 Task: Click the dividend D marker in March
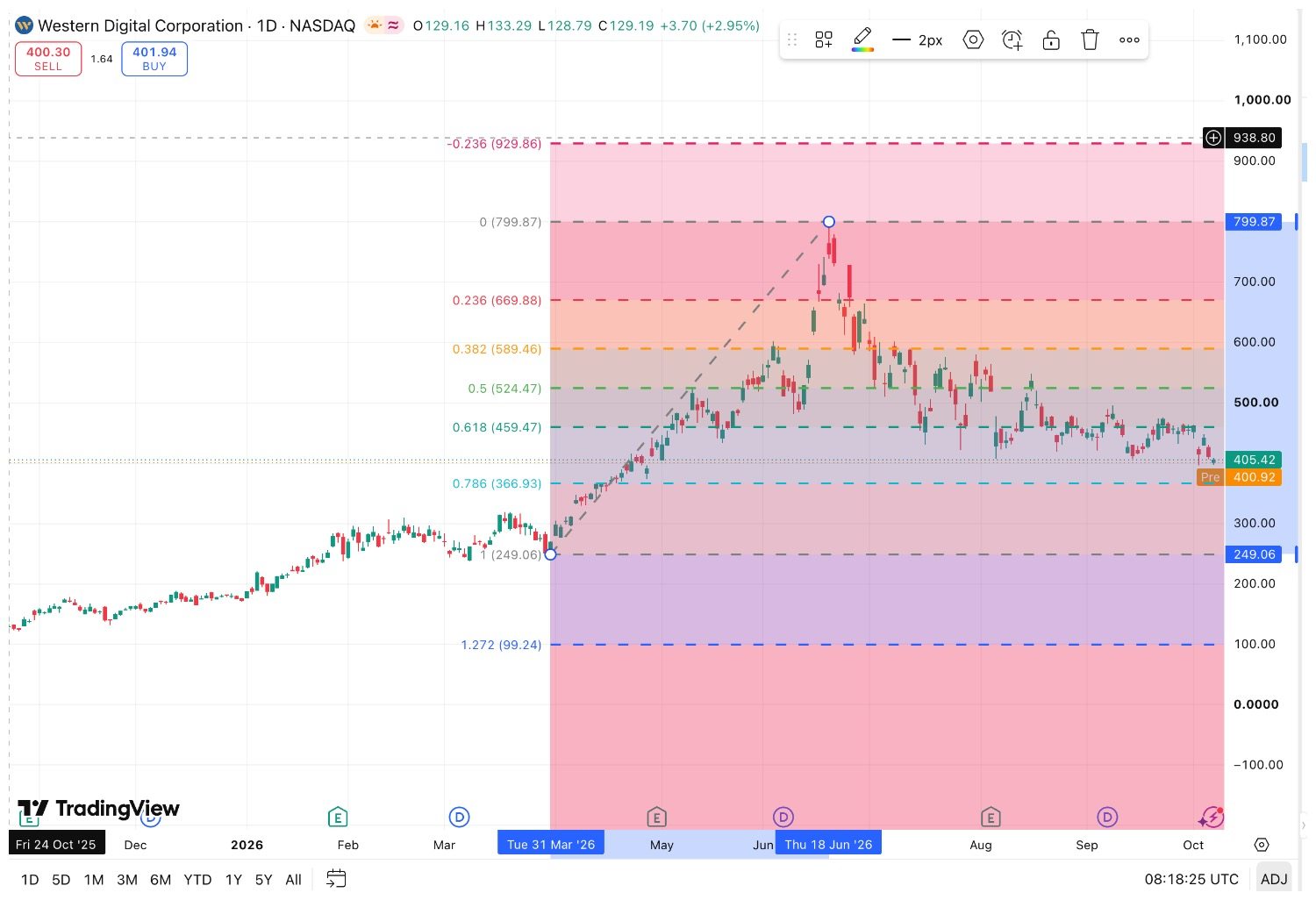(459, 818)
